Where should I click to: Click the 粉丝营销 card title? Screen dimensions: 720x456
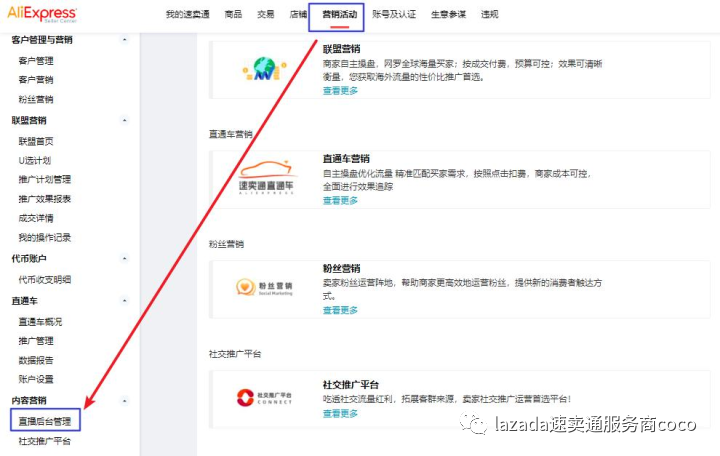[x=341, y=268]
